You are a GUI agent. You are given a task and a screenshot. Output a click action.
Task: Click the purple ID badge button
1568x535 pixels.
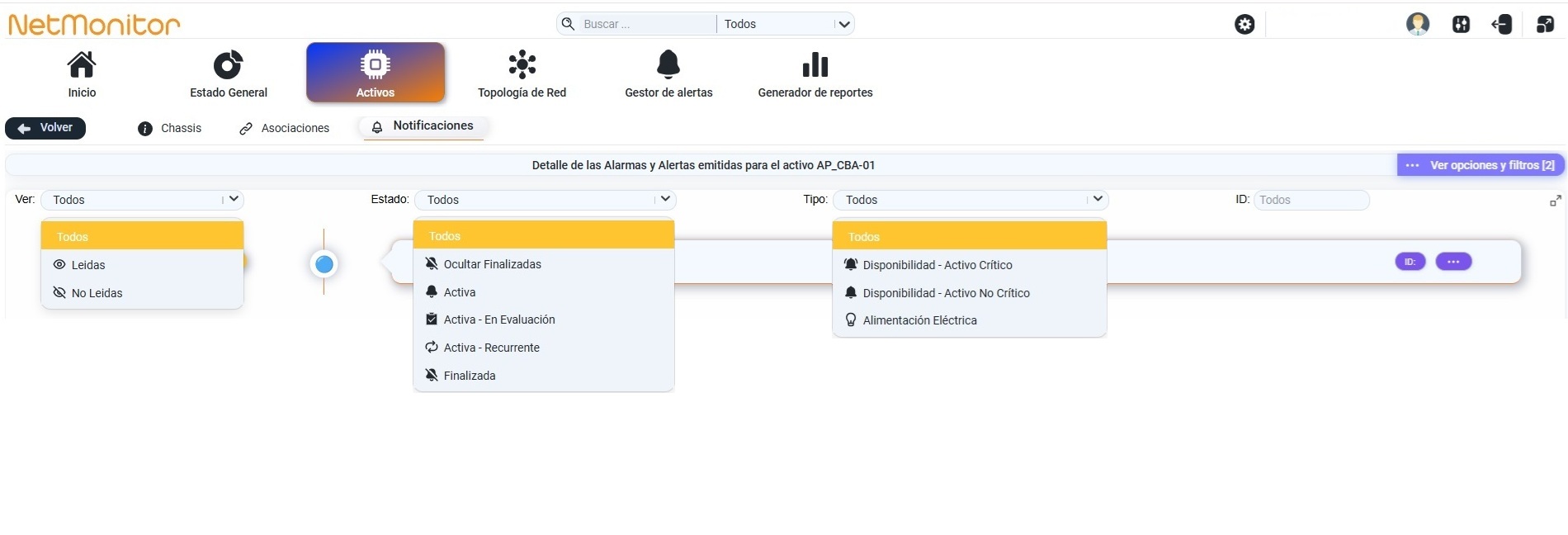1410,262
